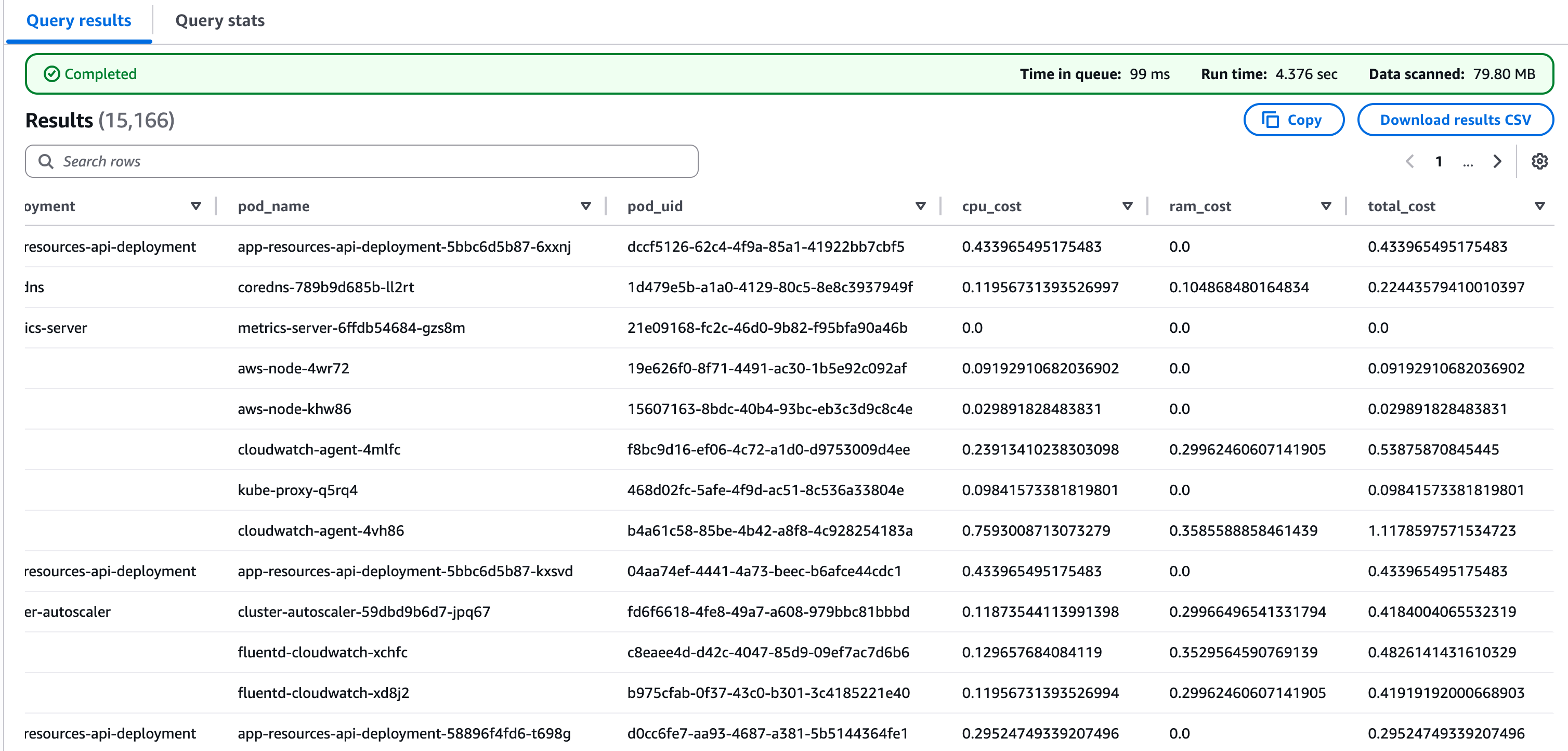Open pod_uid column sort arrow
1568x751 pixels.
point(920,206)
